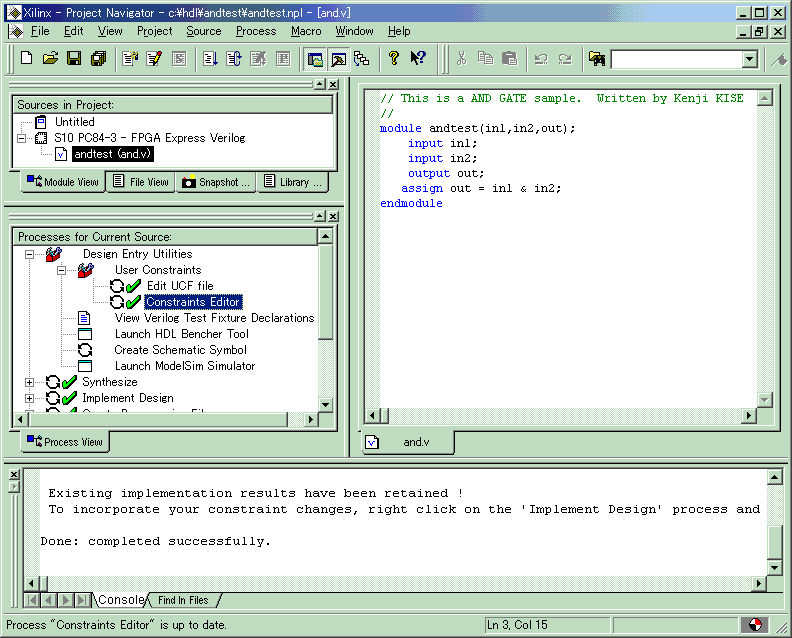Viewport: 792px width, 638px height.
Task: Click the document with curved arrows toolbar icon
Action: pyautogui.click(x=234, y=59)
